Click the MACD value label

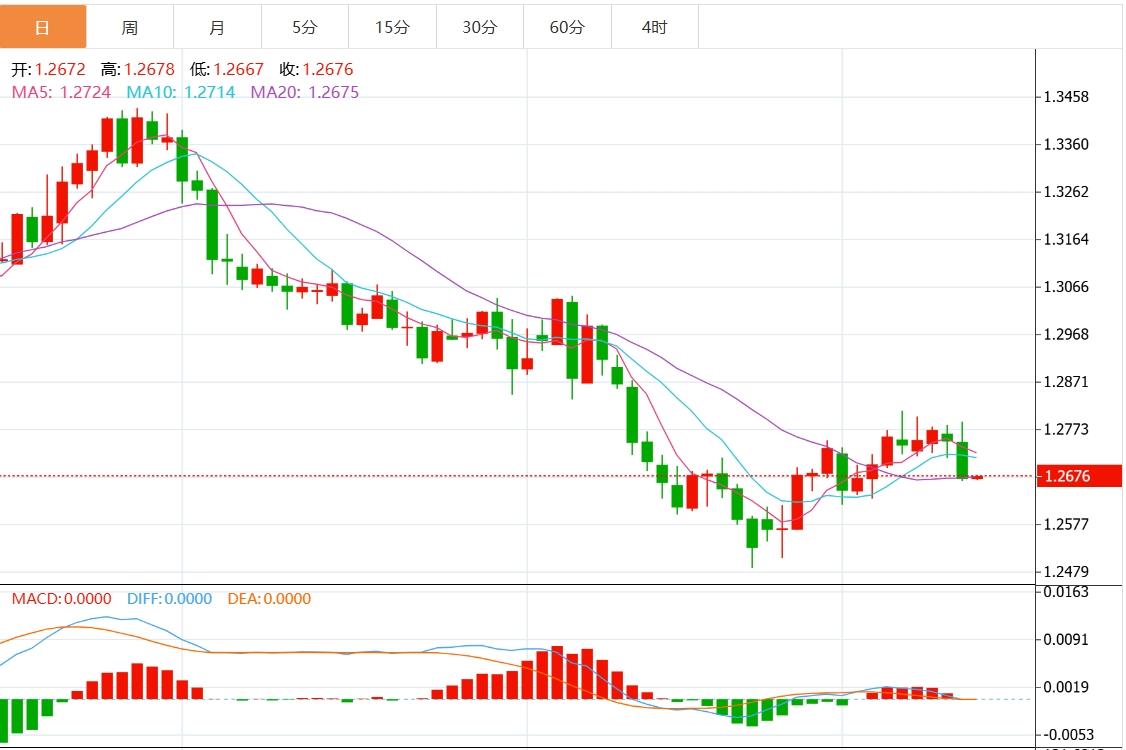coord(61,599)
